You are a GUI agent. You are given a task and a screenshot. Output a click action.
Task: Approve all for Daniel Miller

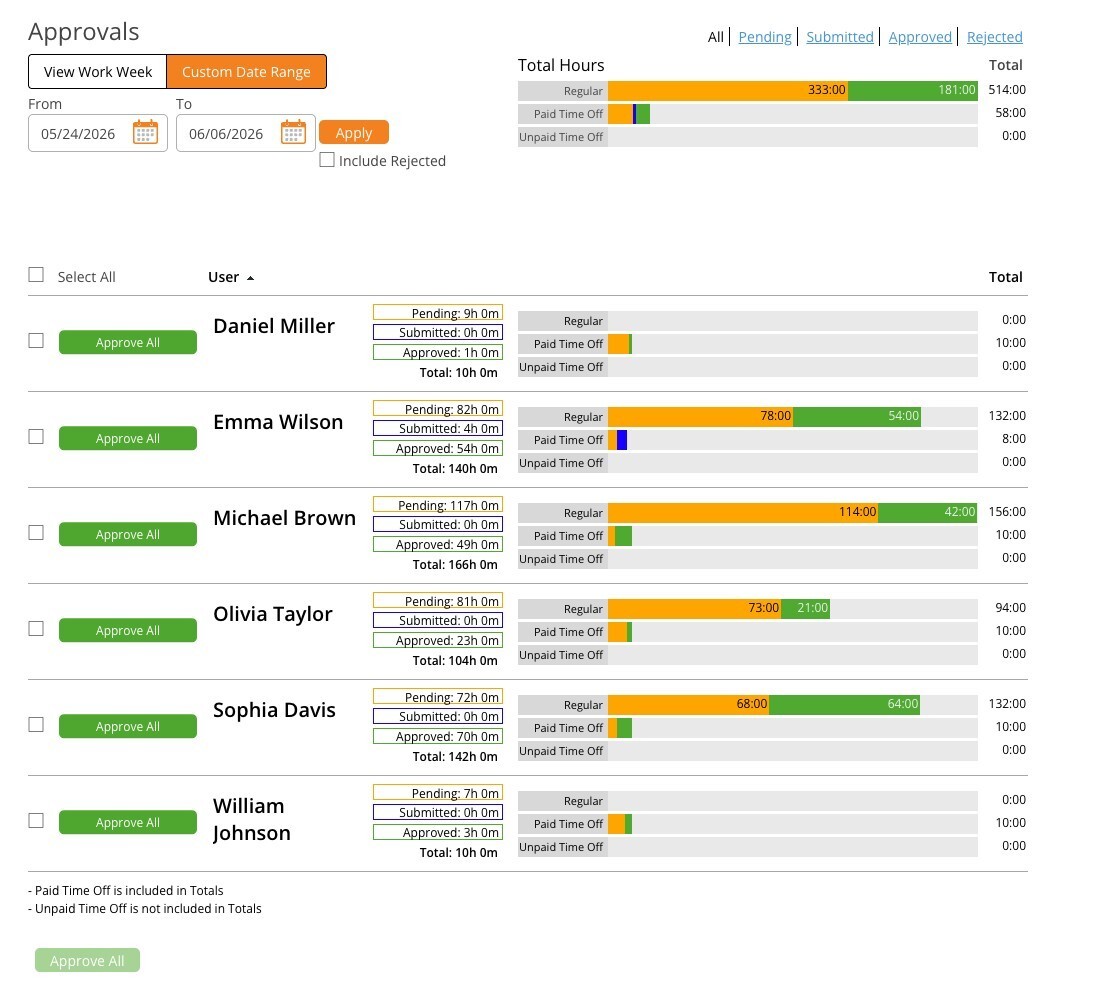click(x=128, y=343)
